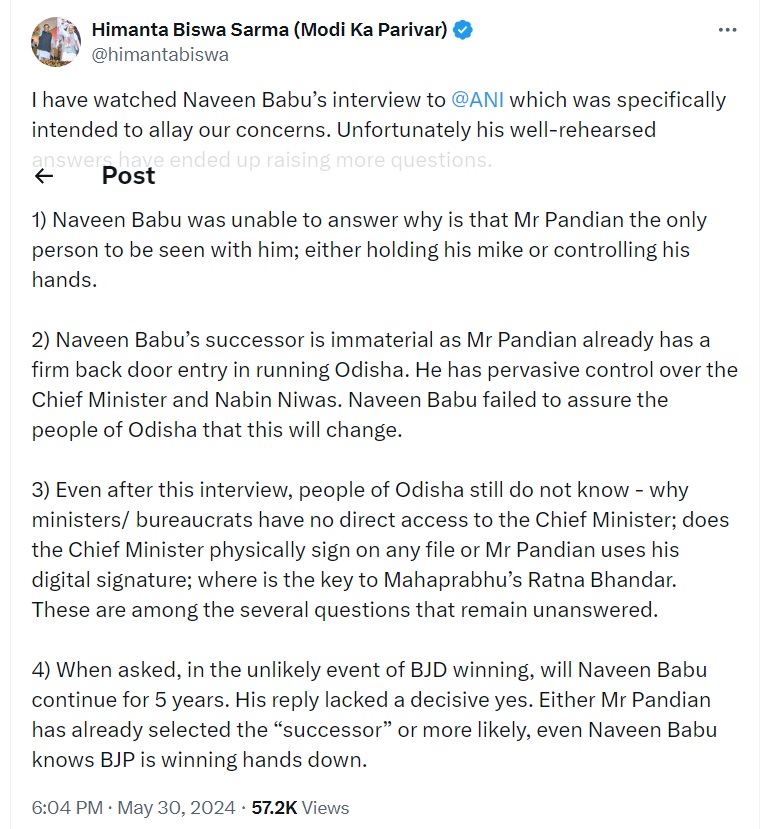Click the Himanta Biswa Sarma display name
The width and height of the screenshot is (769, 829).
coord(269,30)
